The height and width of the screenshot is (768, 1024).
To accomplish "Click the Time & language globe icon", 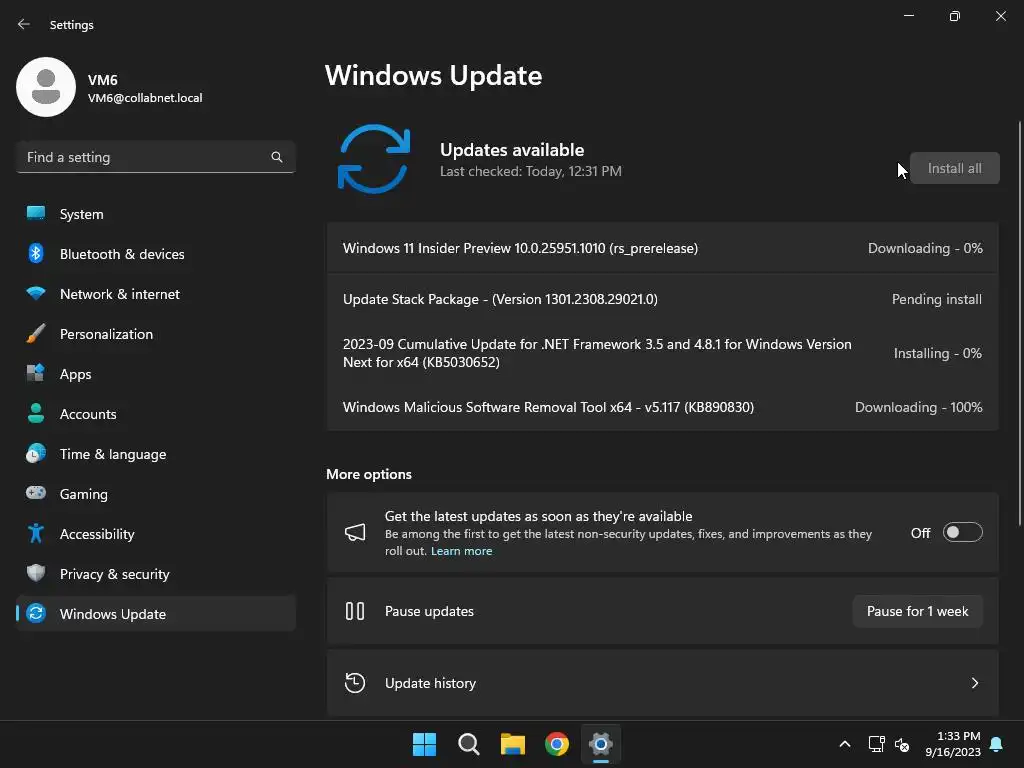I will point(36,453).
